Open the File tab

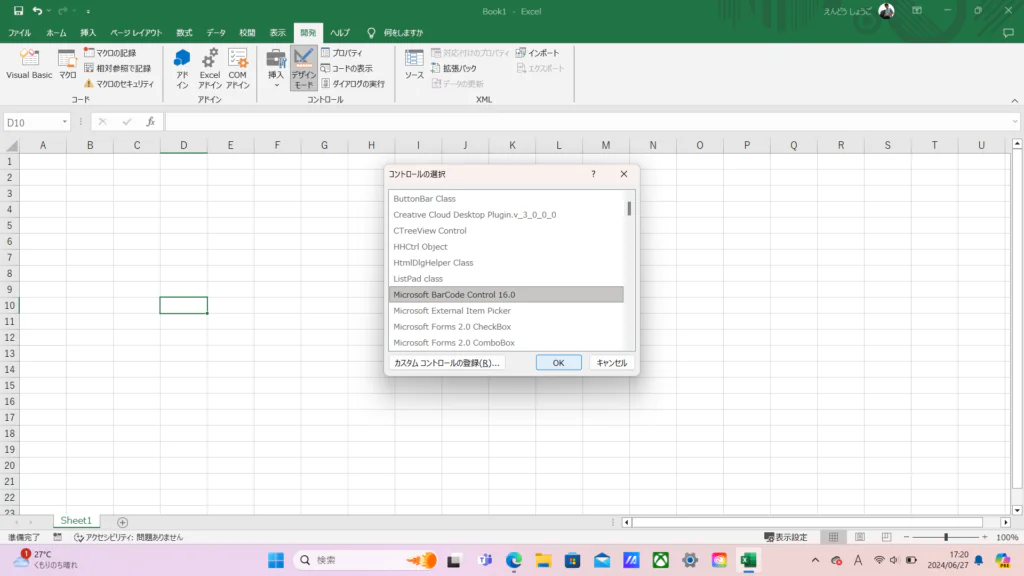pos(19,33)
